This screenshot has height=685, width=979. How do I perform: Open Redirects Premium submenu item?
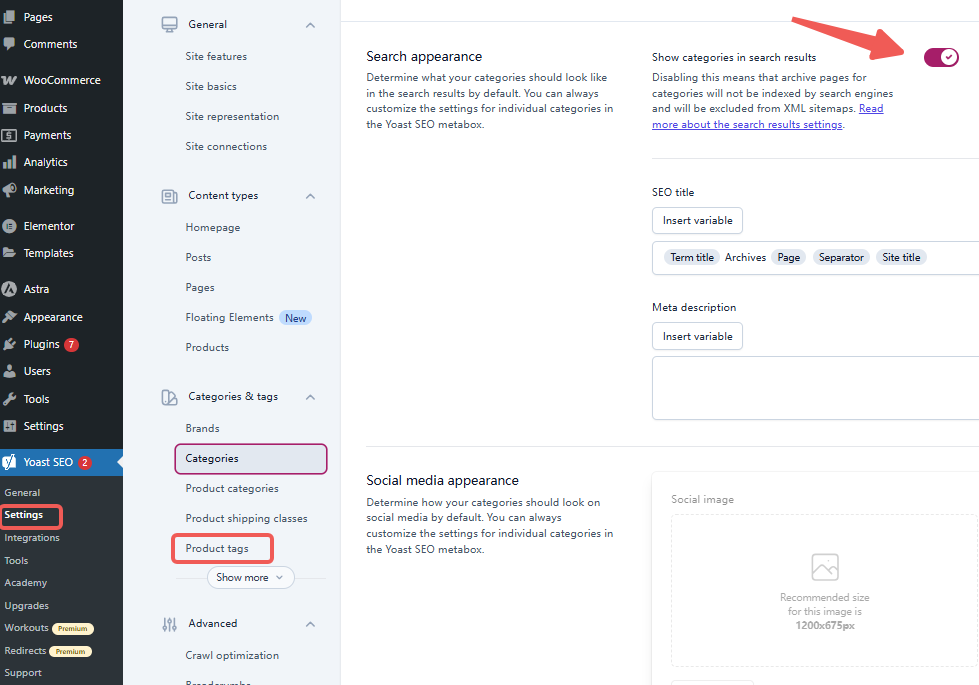26,651
